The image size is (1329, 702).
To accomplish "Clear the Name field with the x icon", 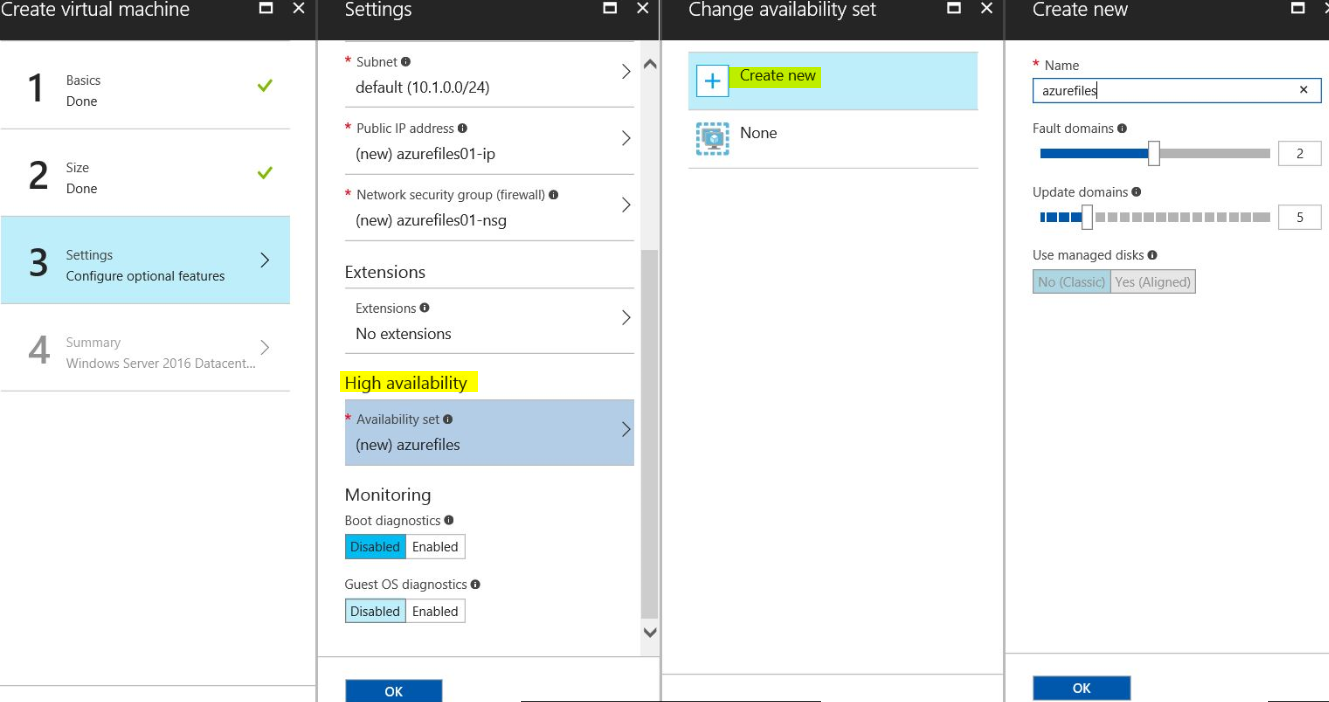I will [1304, 90].
